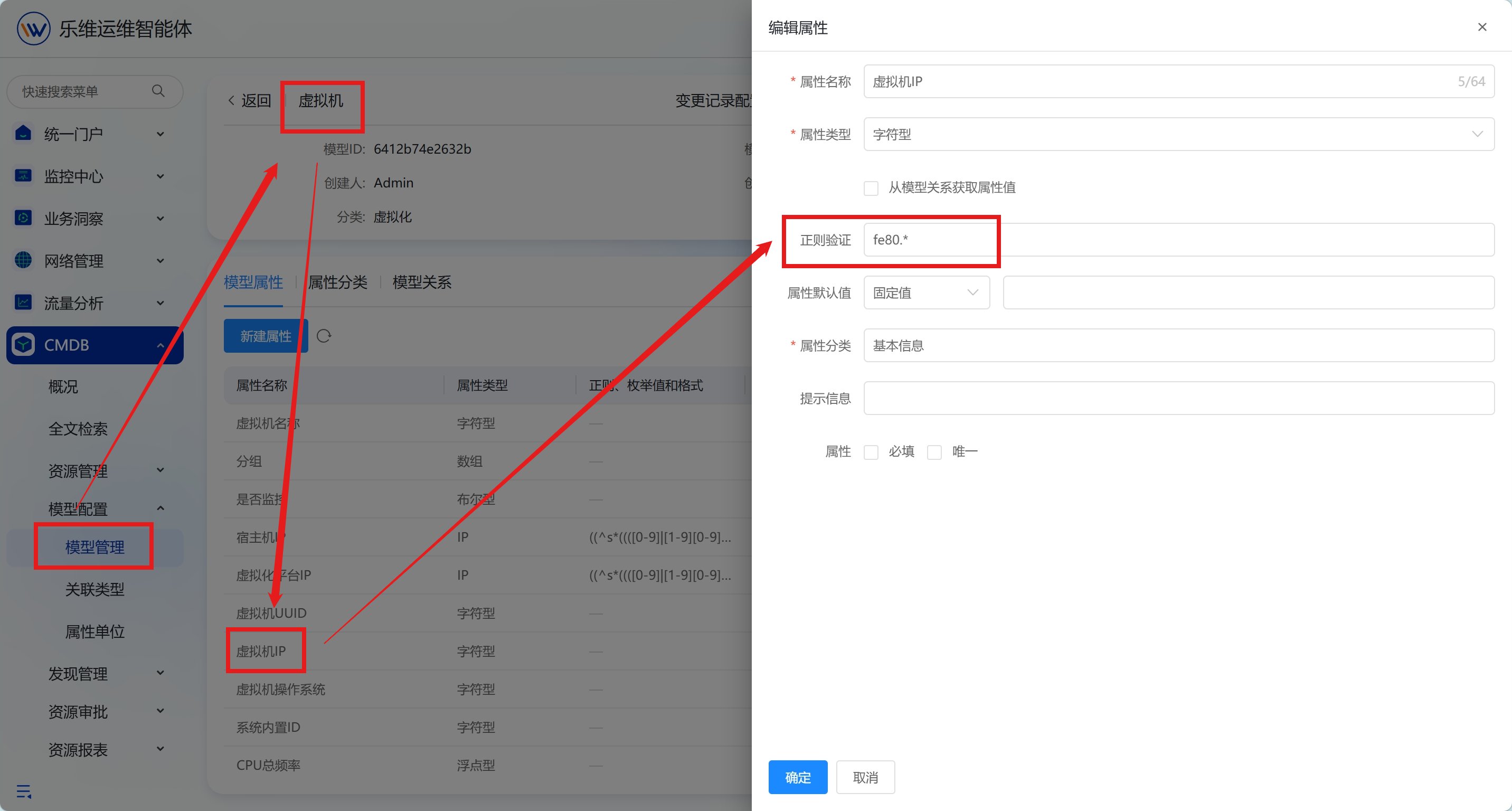Focus the default value text field
This screenshot has height=811, width=1512.
pos(1249,293)
